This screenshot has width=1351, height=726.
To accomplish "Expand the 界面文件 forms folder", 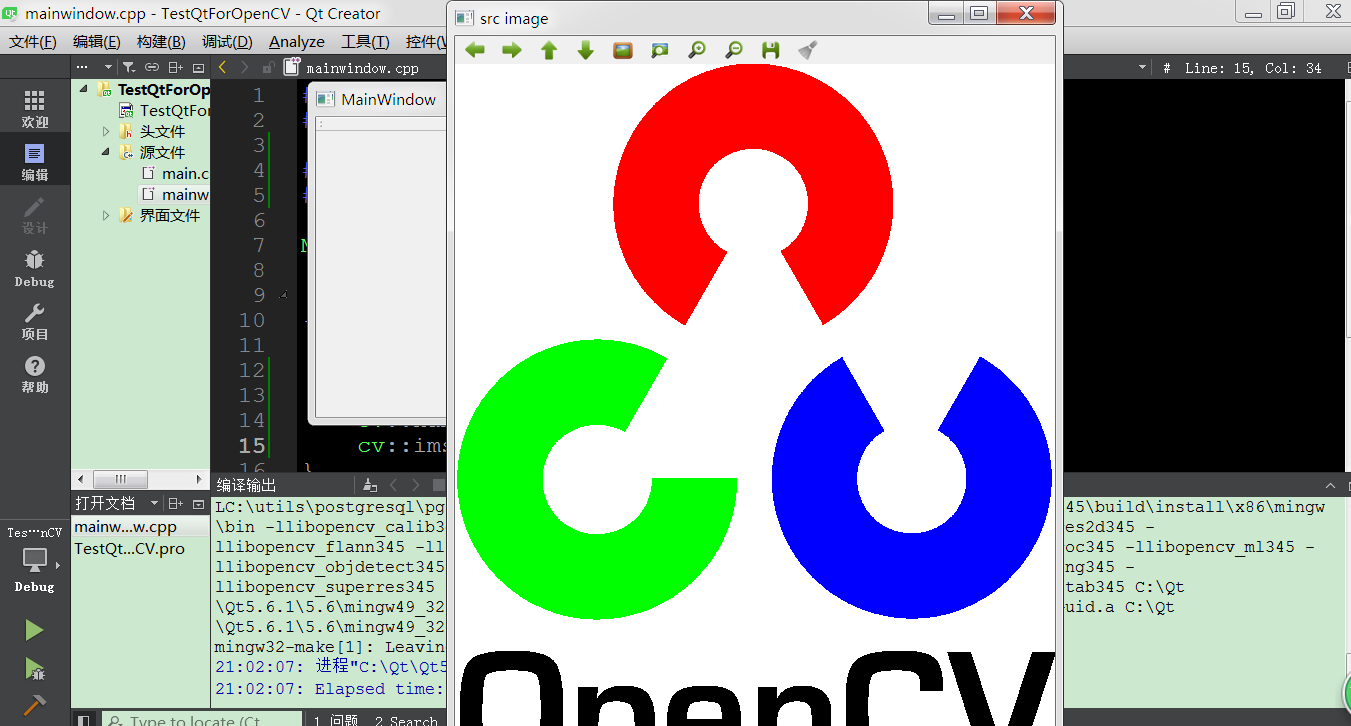I will pos(106,215).
